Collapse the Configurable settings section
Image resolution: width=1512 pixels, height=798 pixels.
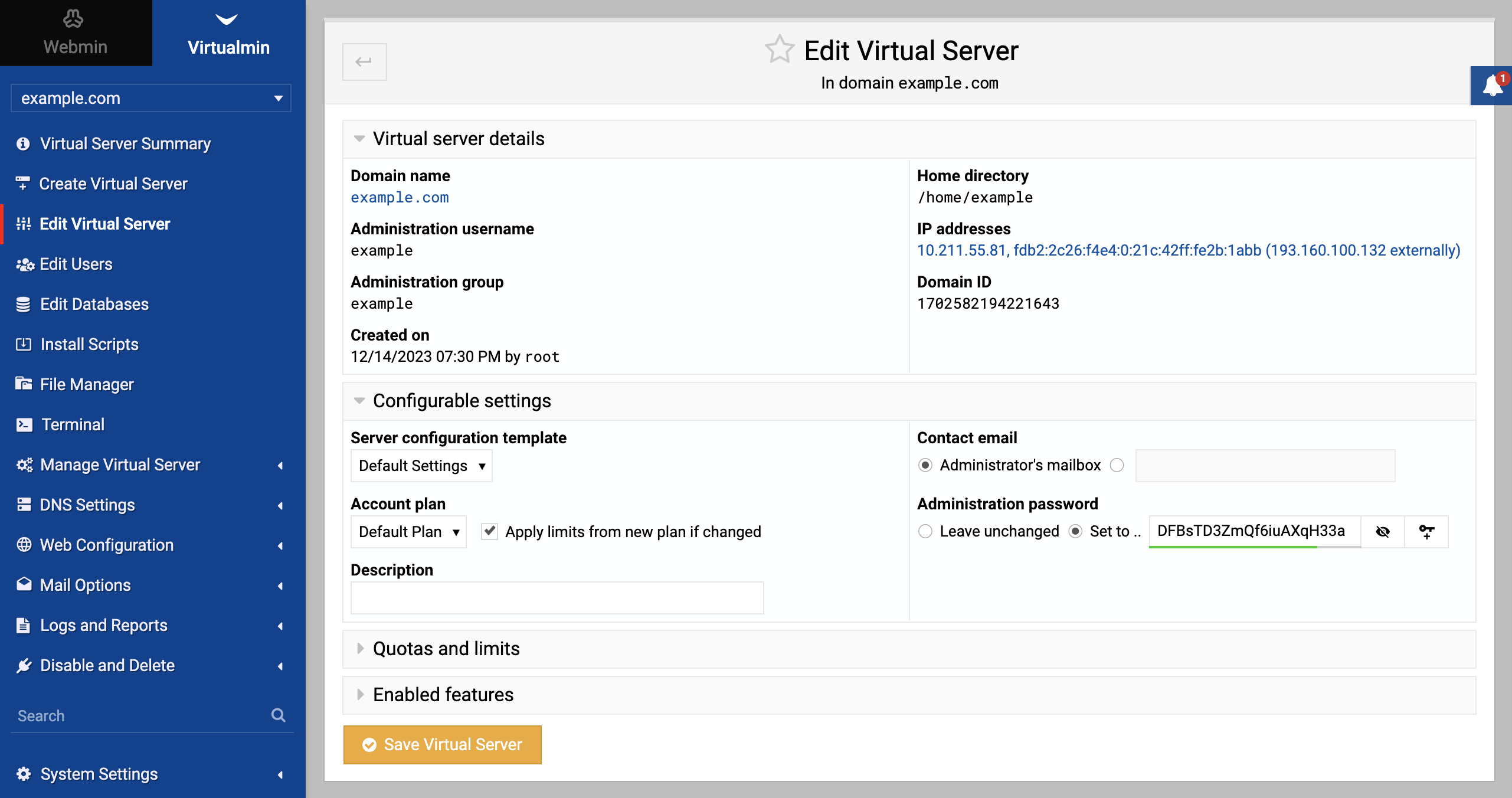point(359,401)
